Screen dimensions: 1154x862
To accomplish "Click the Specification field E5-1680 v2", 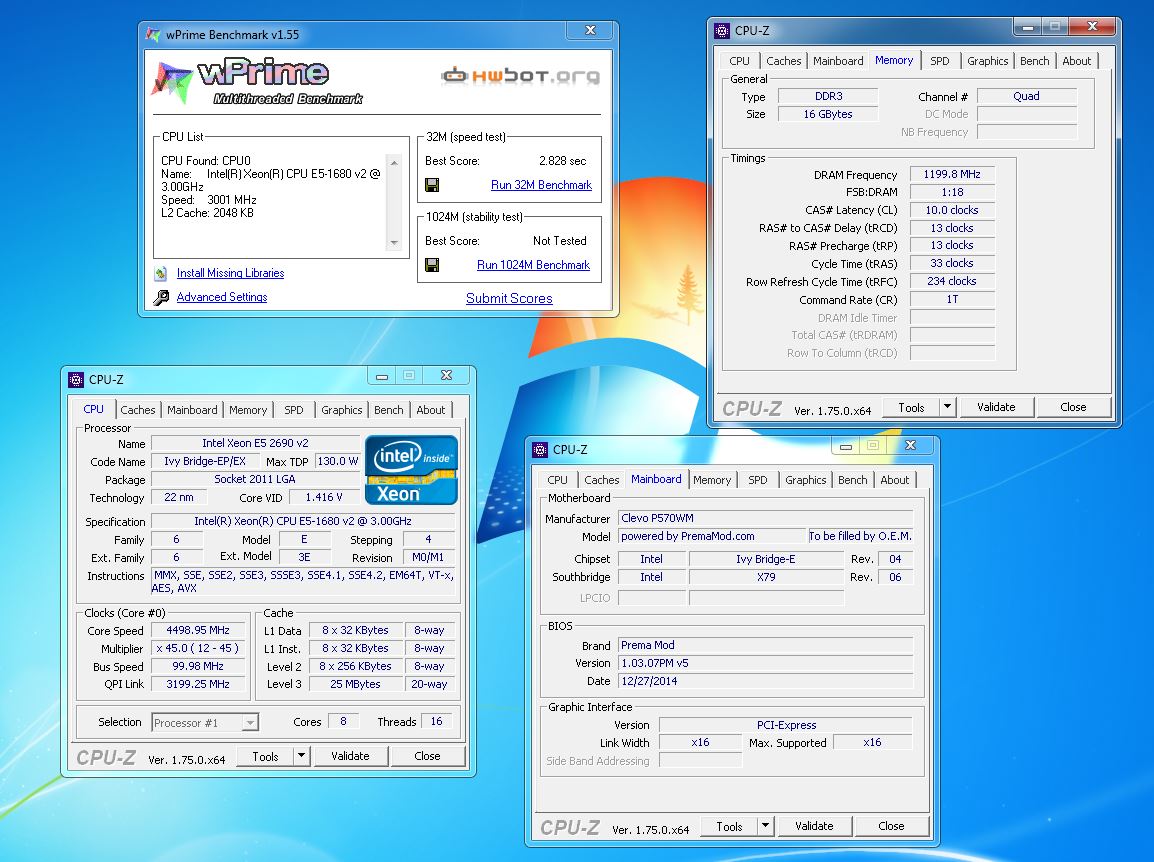I will [302, 521].
